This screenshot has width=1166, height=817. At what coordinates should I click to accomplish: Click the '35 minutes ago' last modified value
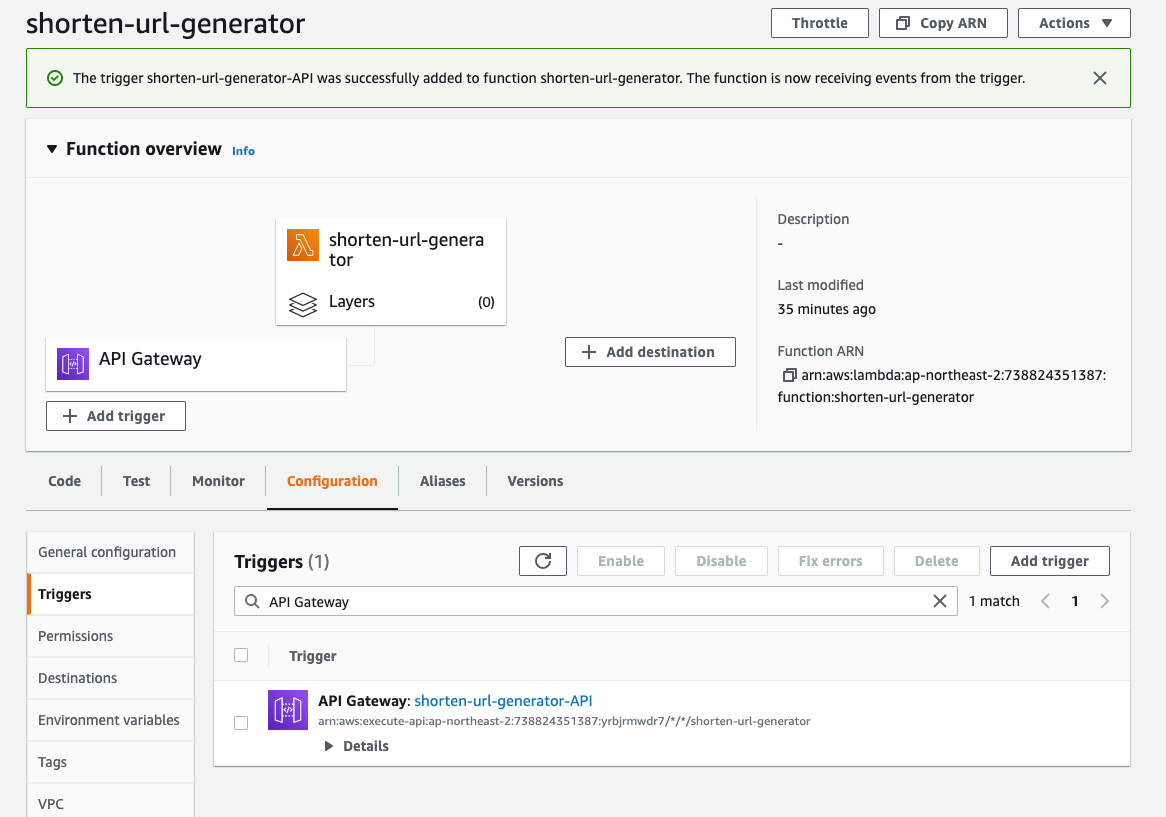[826, 309]
